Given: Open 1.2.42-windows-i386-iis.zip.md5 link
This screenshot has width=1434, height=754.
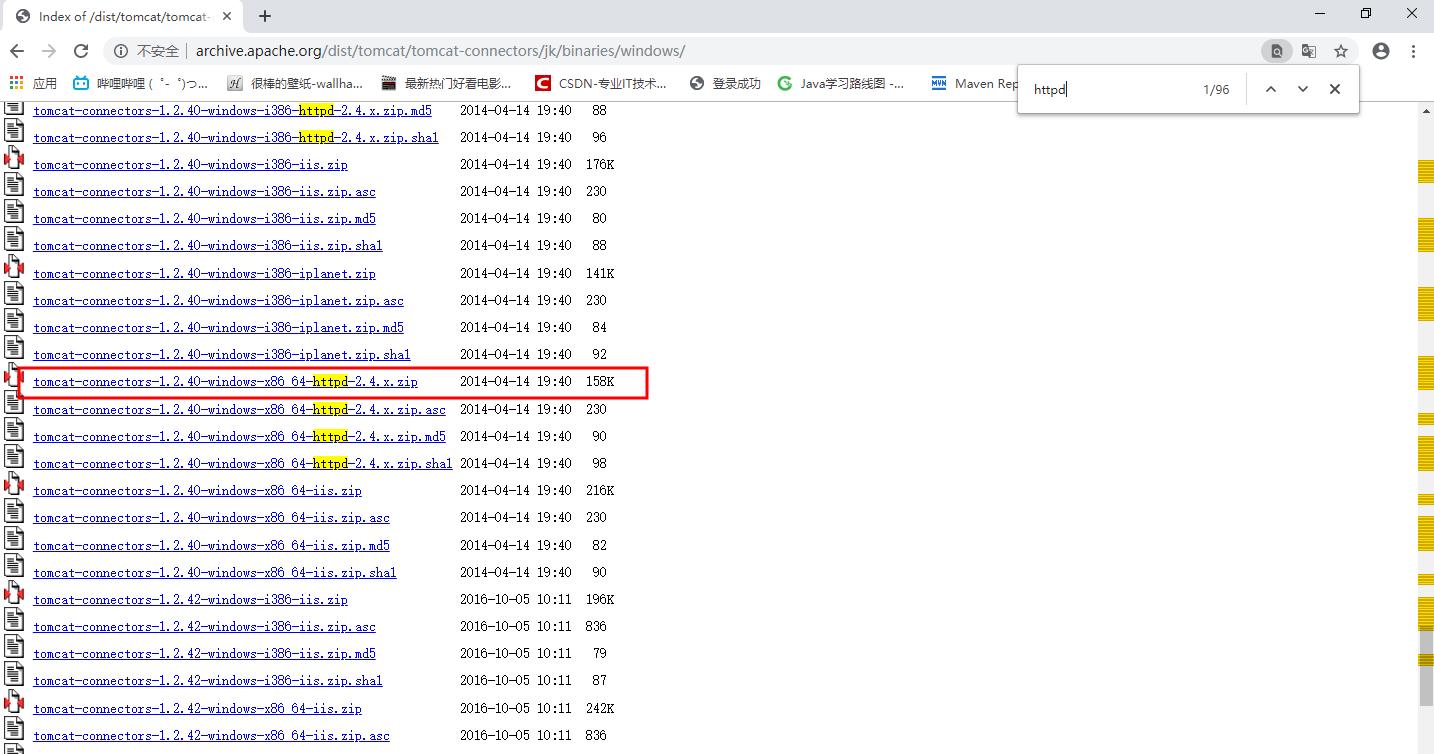Looking at the screenshot, I should [204, 653].
